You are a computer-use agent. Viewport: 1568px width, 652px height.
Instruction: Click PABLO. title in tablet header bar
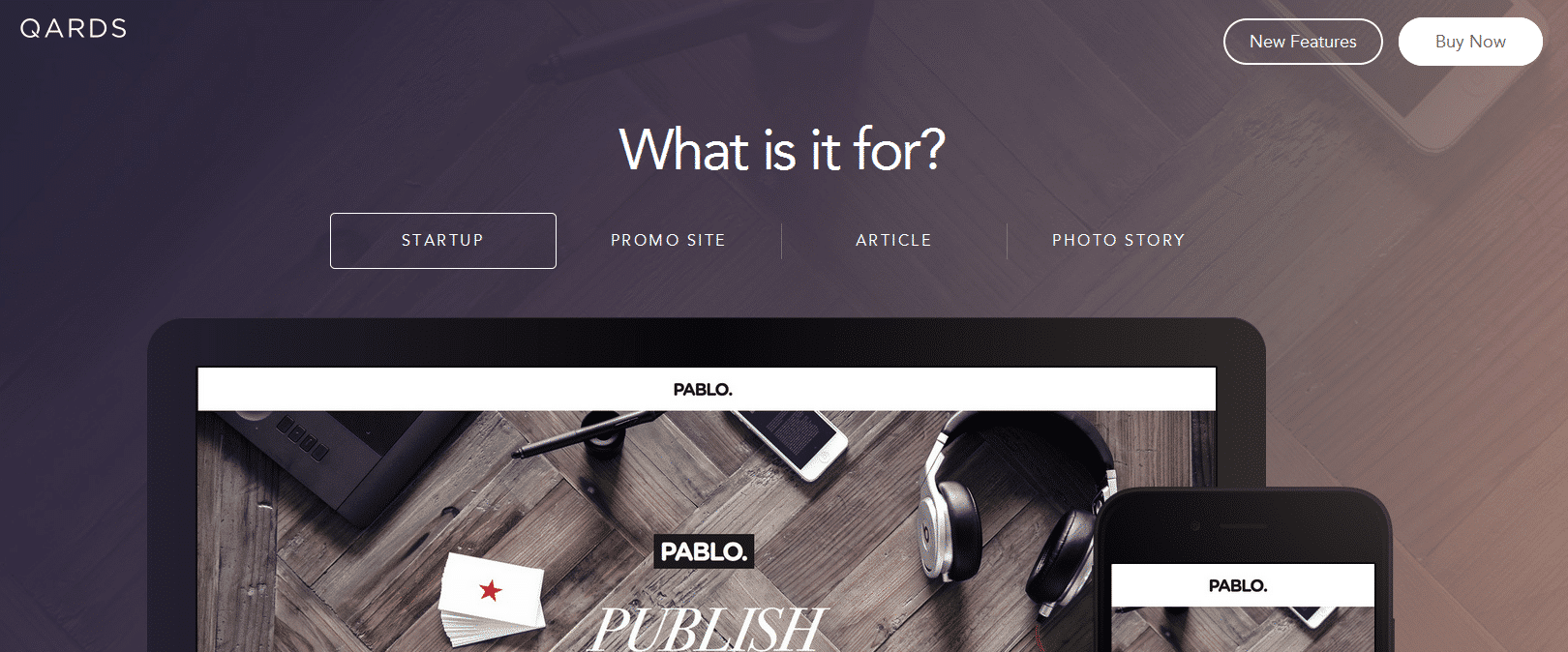tap(703, 390)
